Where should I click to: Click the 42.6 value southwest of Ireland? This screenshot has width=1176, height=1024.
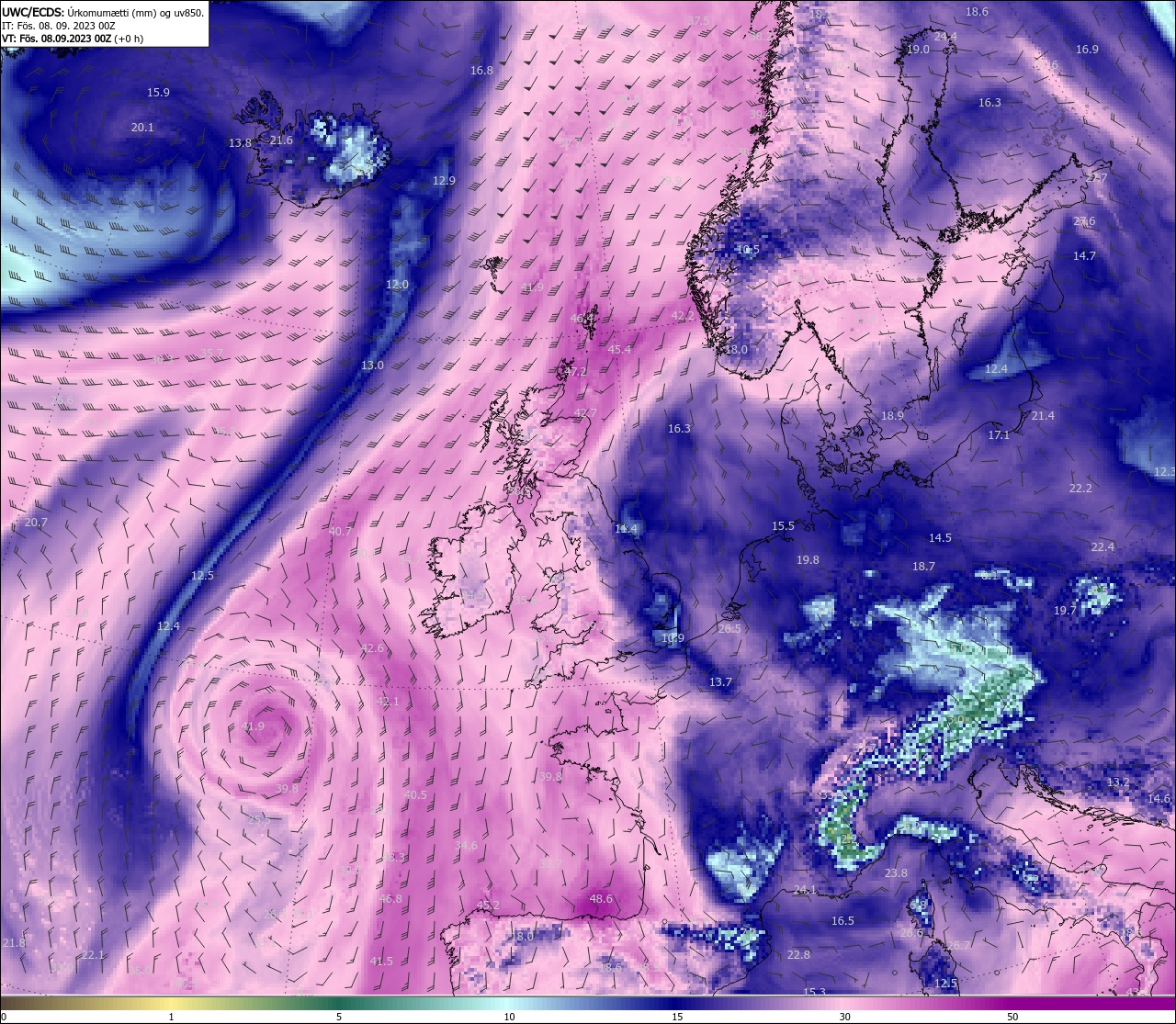pos(372,648)
